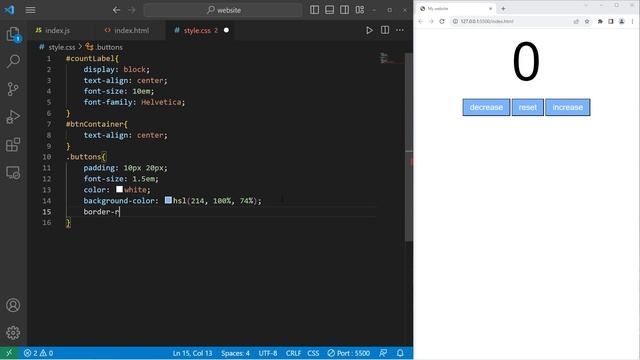Open the browser extensions puzzle icon
Image resolution: width=640 pixels, height=360 pixels.
point(600,21)
